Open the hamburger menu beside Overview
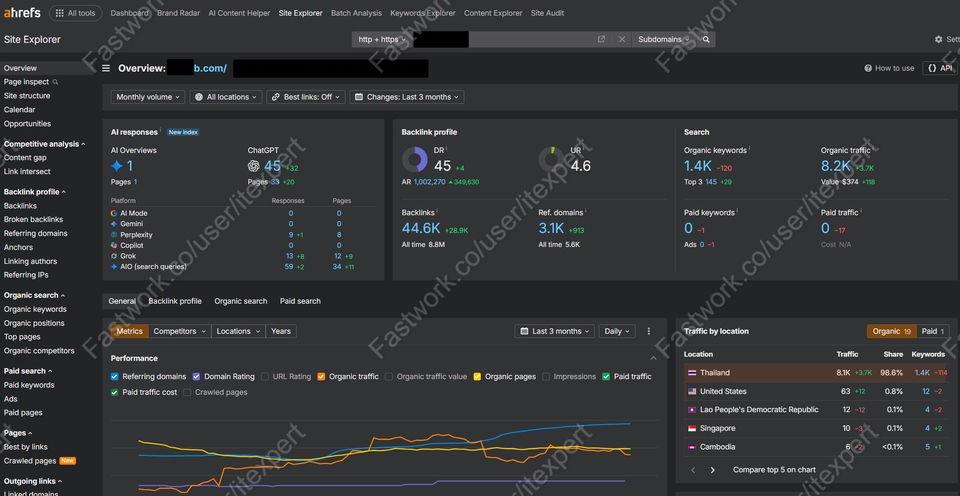The width and height of the screenshot is (960, 496). (x=107, y=69)
